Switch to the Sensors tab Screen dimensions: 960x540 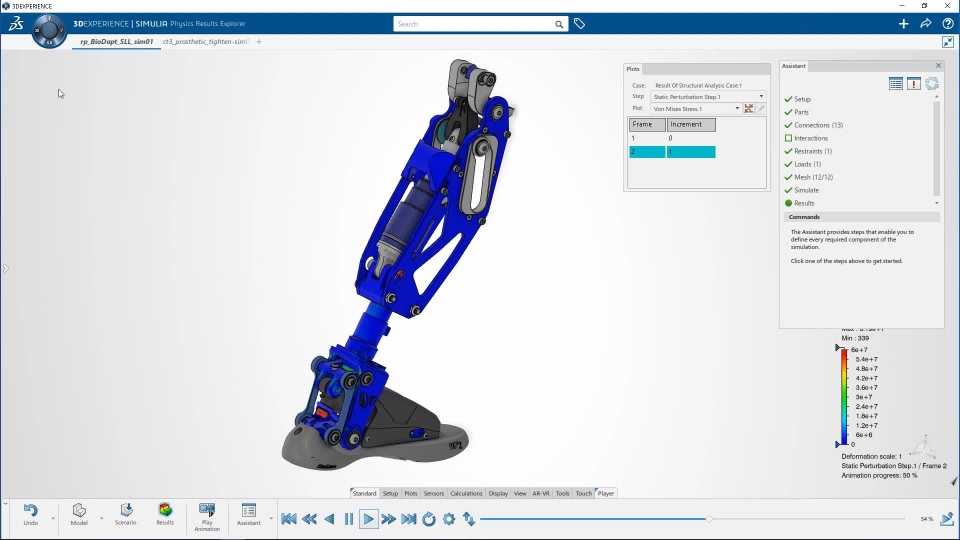coord(433,493)
